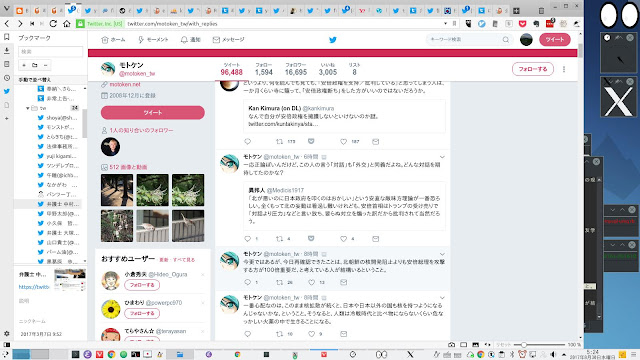Image resolution: width=640 pixels, height=360 pixels.
Task: Open dropdown on tweet with 26 retweets
Action: [442, 254]
